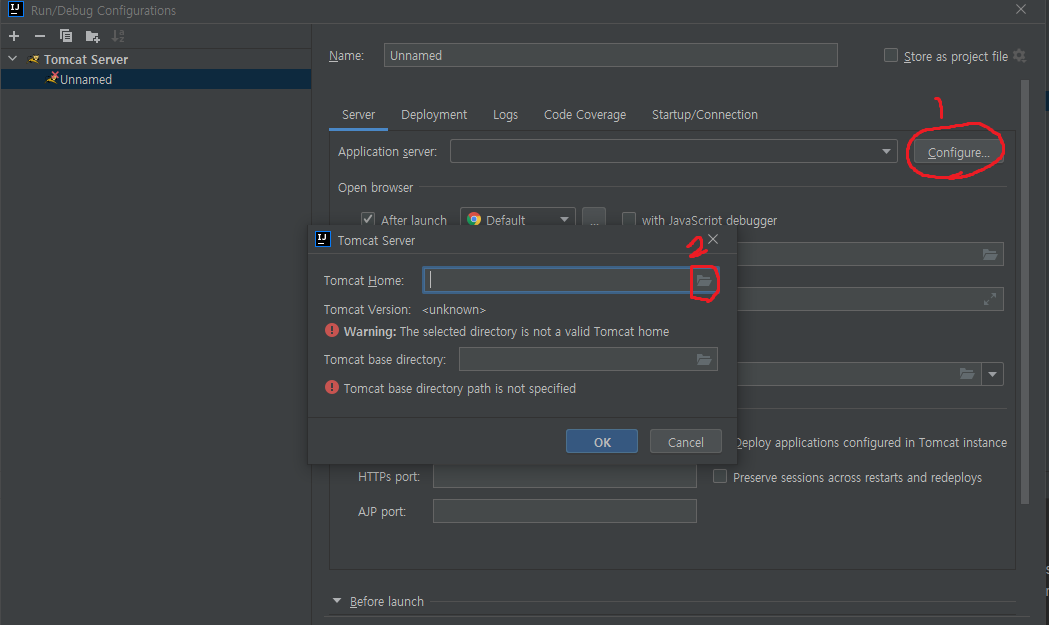Screen dimensions: 1049x625
Task: Browse folder for Tomcat base directory
Action: 704,359
